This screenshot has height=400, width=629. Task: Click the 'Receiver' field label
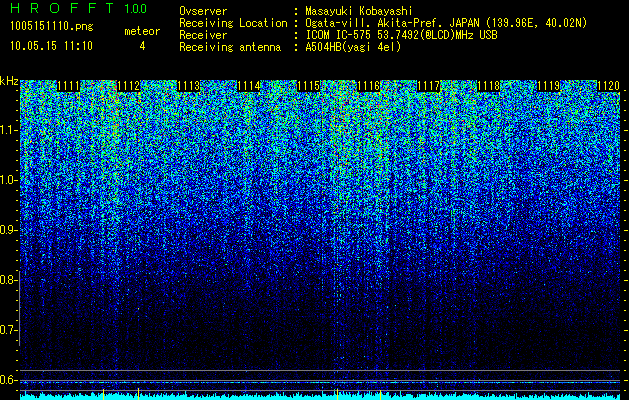[203, 35]
